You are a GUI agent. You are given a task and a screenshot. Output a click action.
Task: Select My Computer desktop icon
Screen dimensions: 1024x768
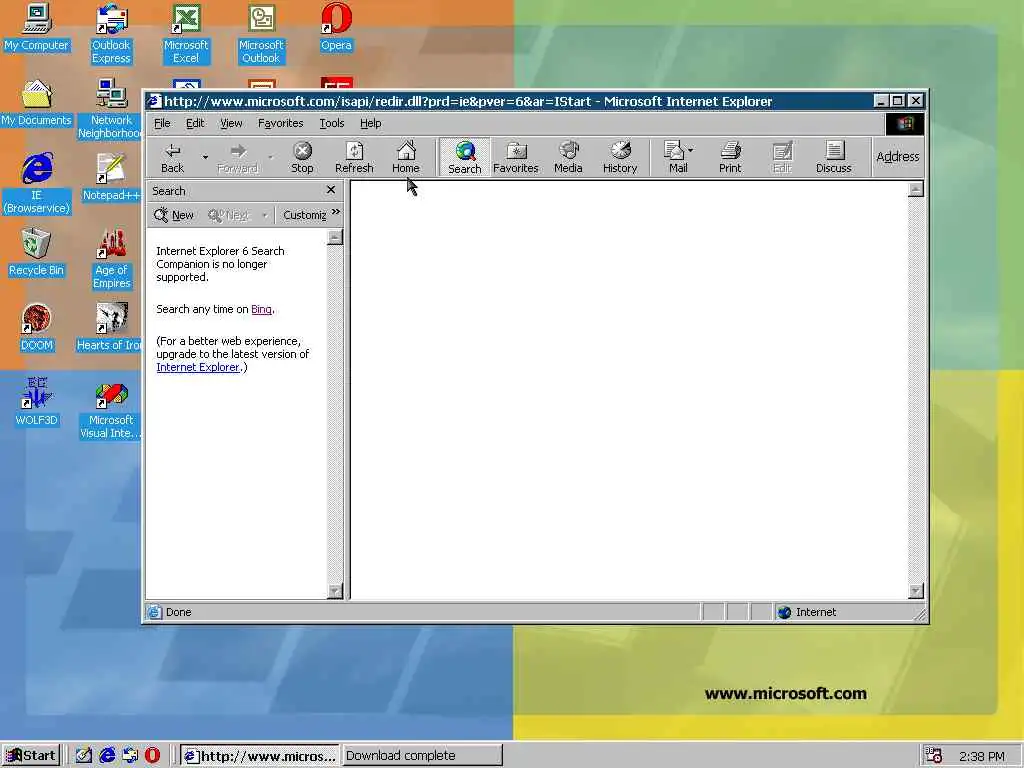tap(37, 27)
